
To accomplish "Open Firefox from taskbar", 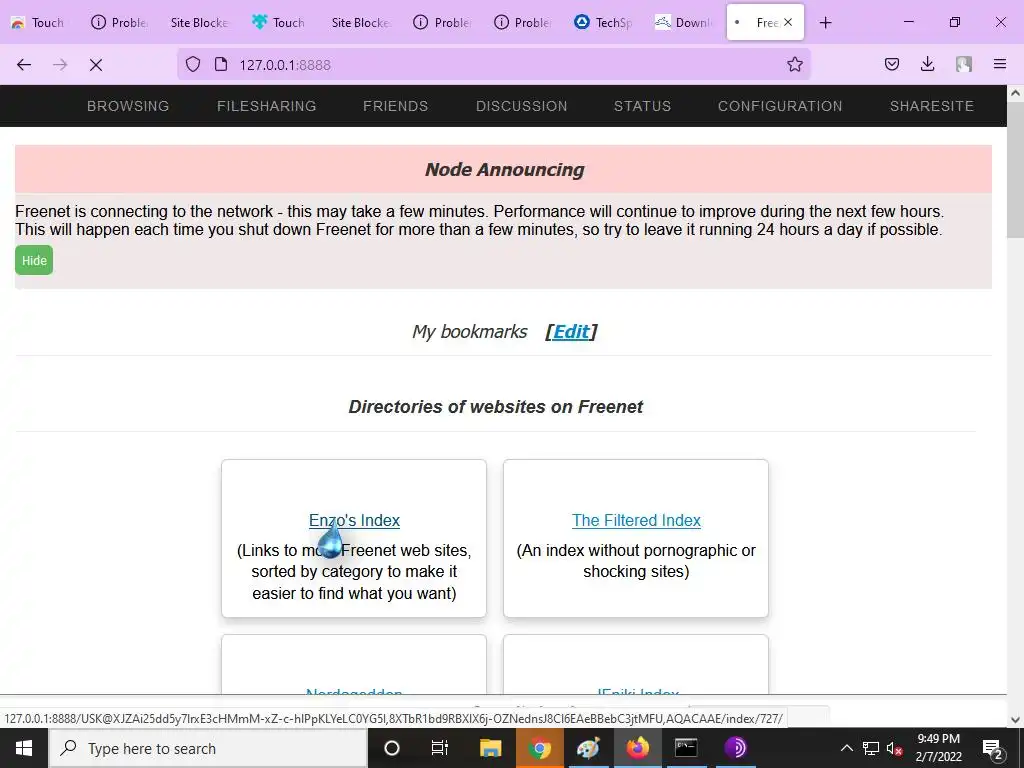I will [637, 748].
